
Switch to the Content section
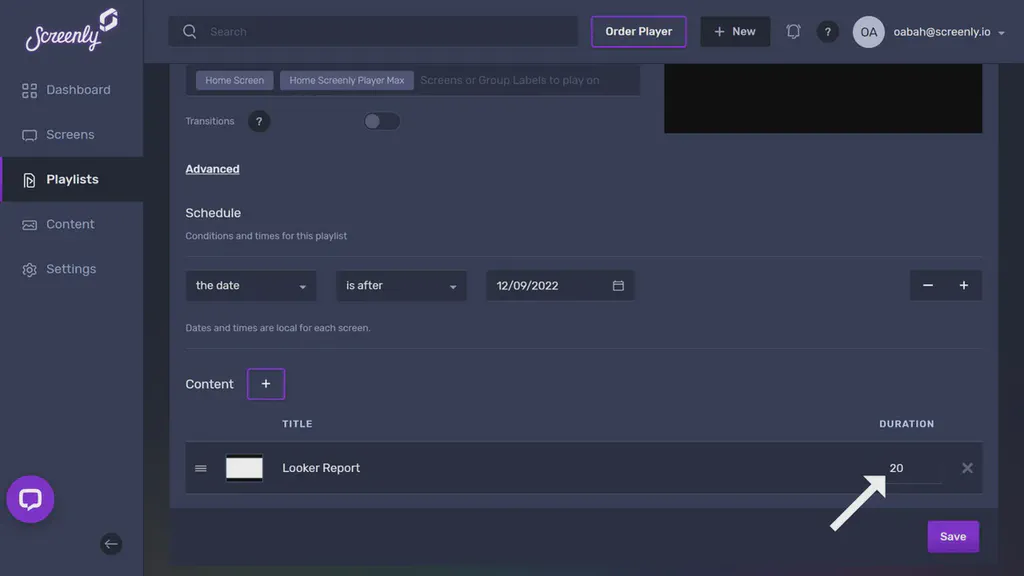click(x=71, y=223)
